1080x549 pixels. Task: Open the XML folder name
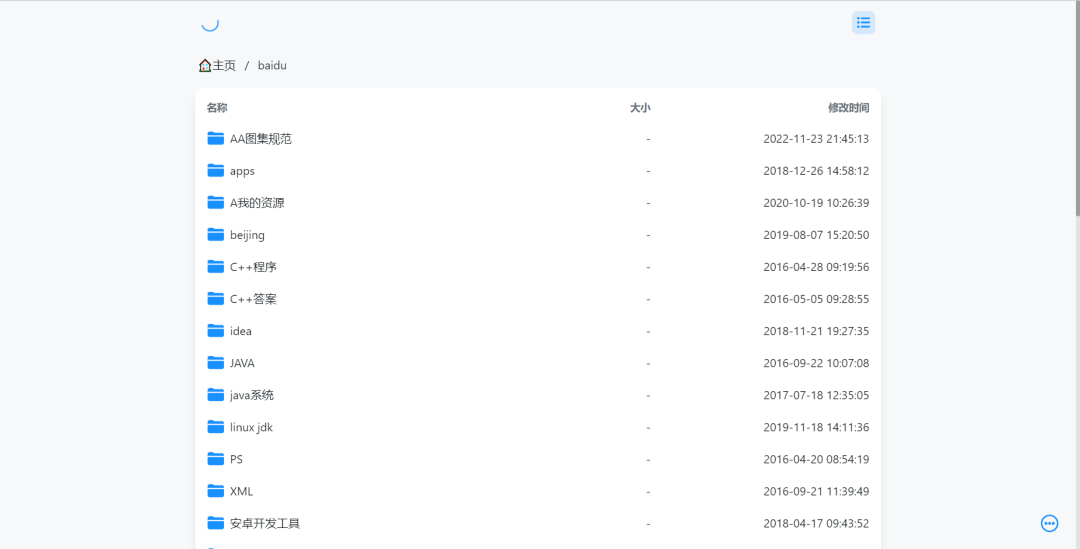(x=241, y=491)
